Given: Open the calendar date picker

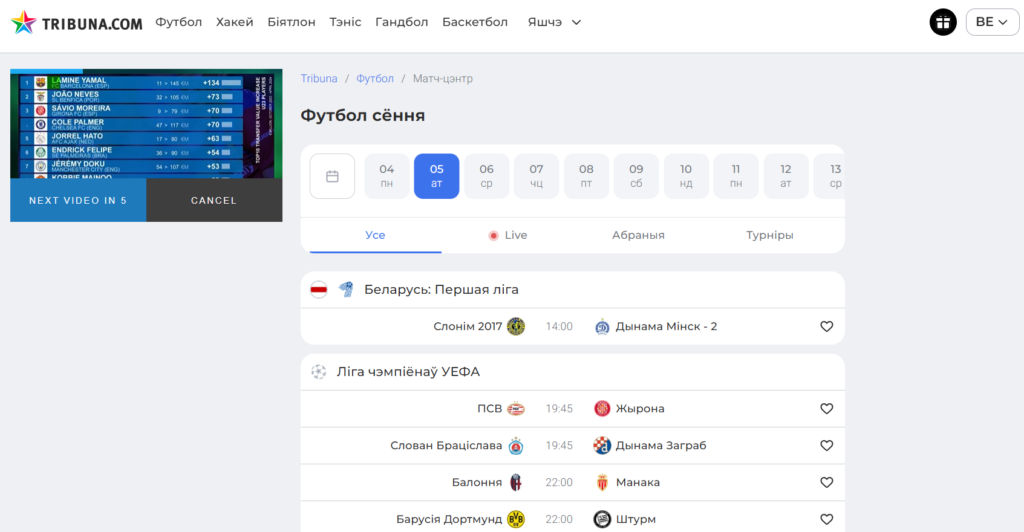Looking at the screenshot, I should pyautogui.click(x=332, y=176).
